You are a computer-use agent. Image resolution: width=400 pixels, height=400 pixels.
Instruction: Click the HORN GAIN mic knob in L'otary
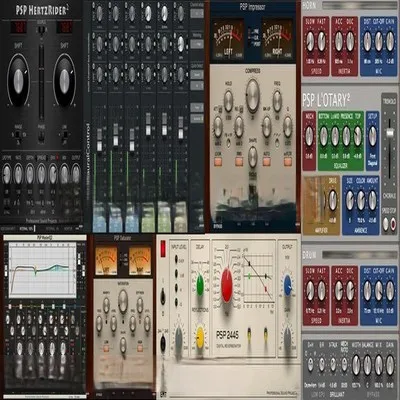pyautogui.click(x=390, y=41)
